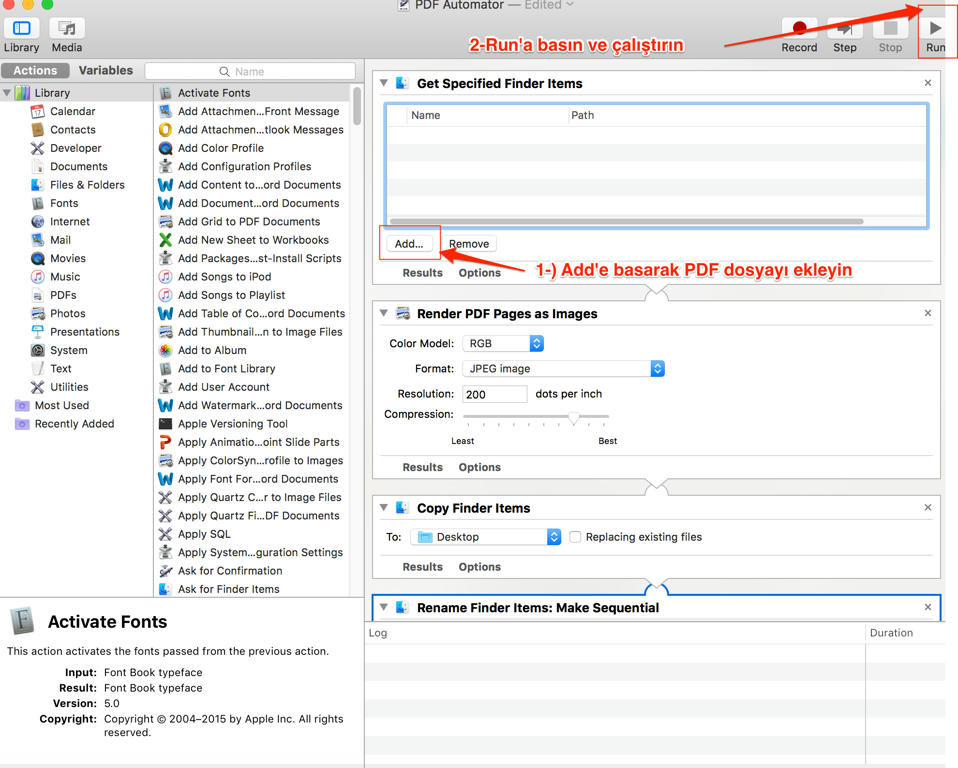Screen dimensions: 958x768
Task: Remove the Get Specified Finder Items action
Action: pyautogui.click(x=927, y=82)
